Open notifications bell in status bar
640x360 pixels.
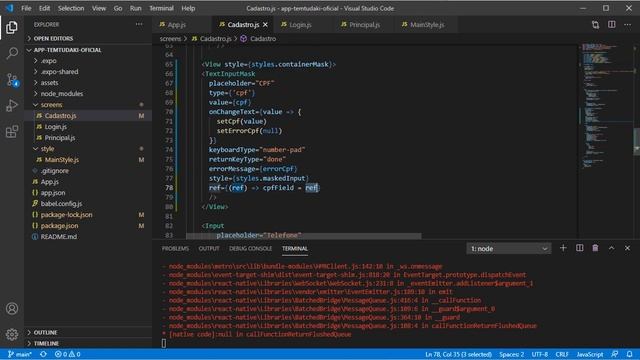[x=630, y=354]
